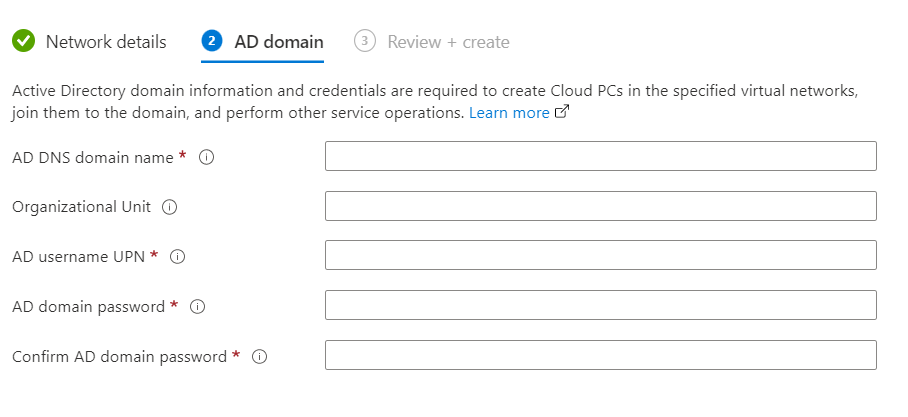Click the Organizational Unit label text
Image resolution: width=908 pixels, height=417 pixels.
(x=81, y=207)
